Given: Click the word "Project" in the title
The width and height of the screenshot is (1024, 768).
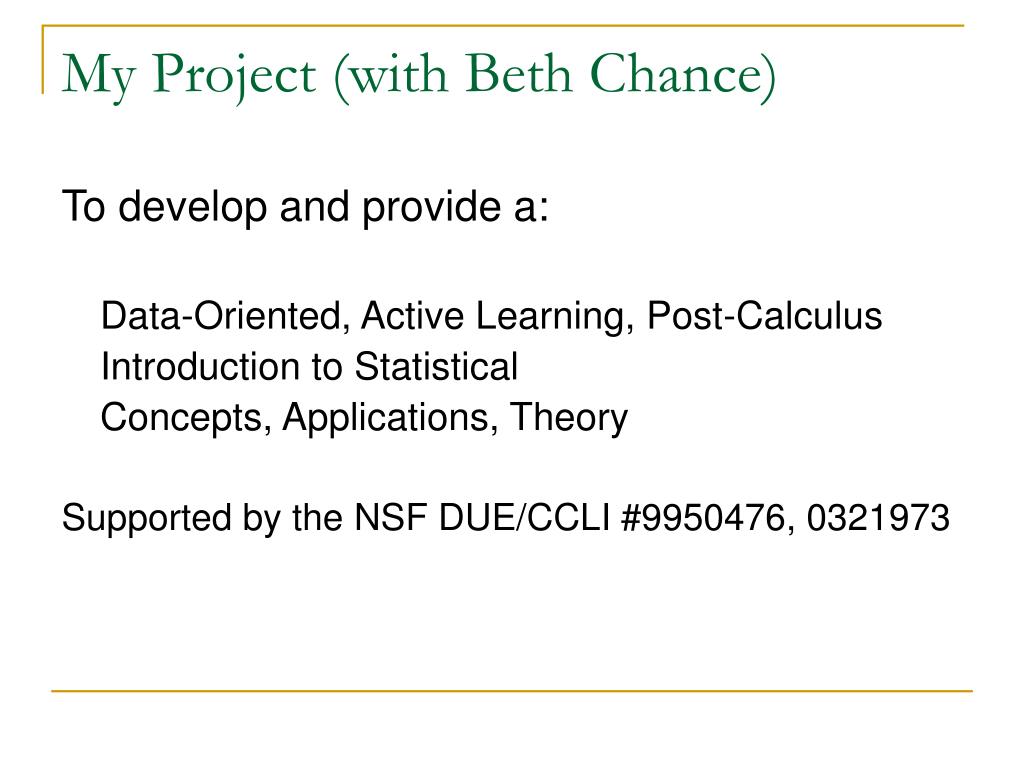Looking at the screenshot, I should 235,76.
